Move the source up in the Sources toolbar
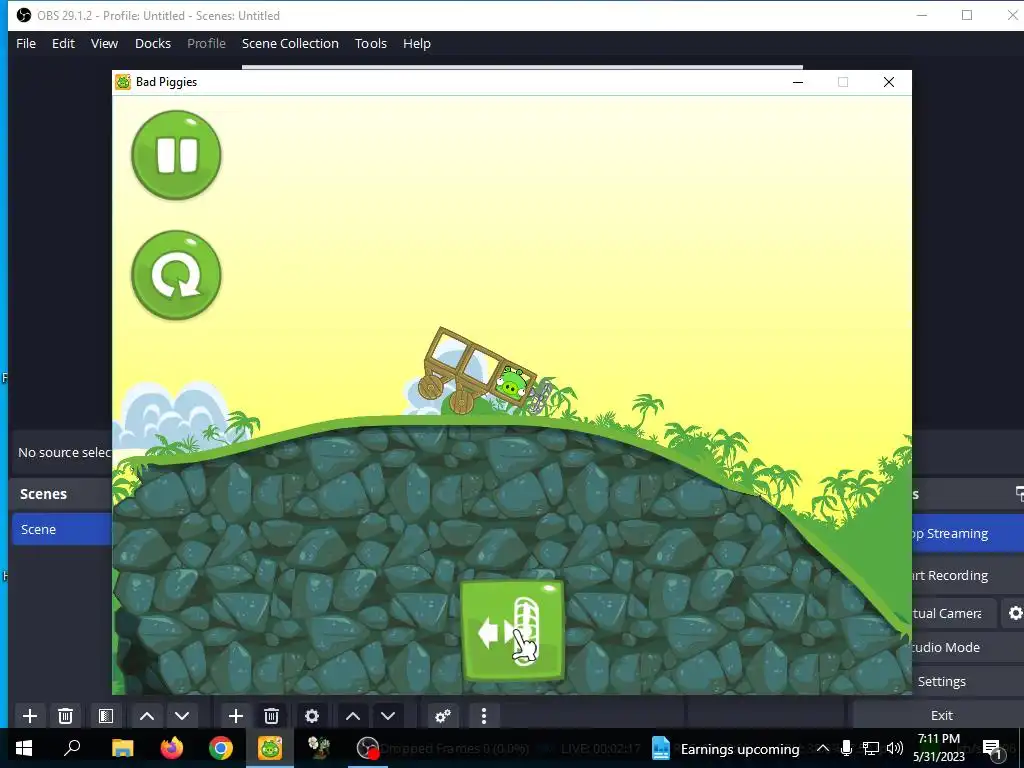The image size is (1024, 768). [353, 716]
